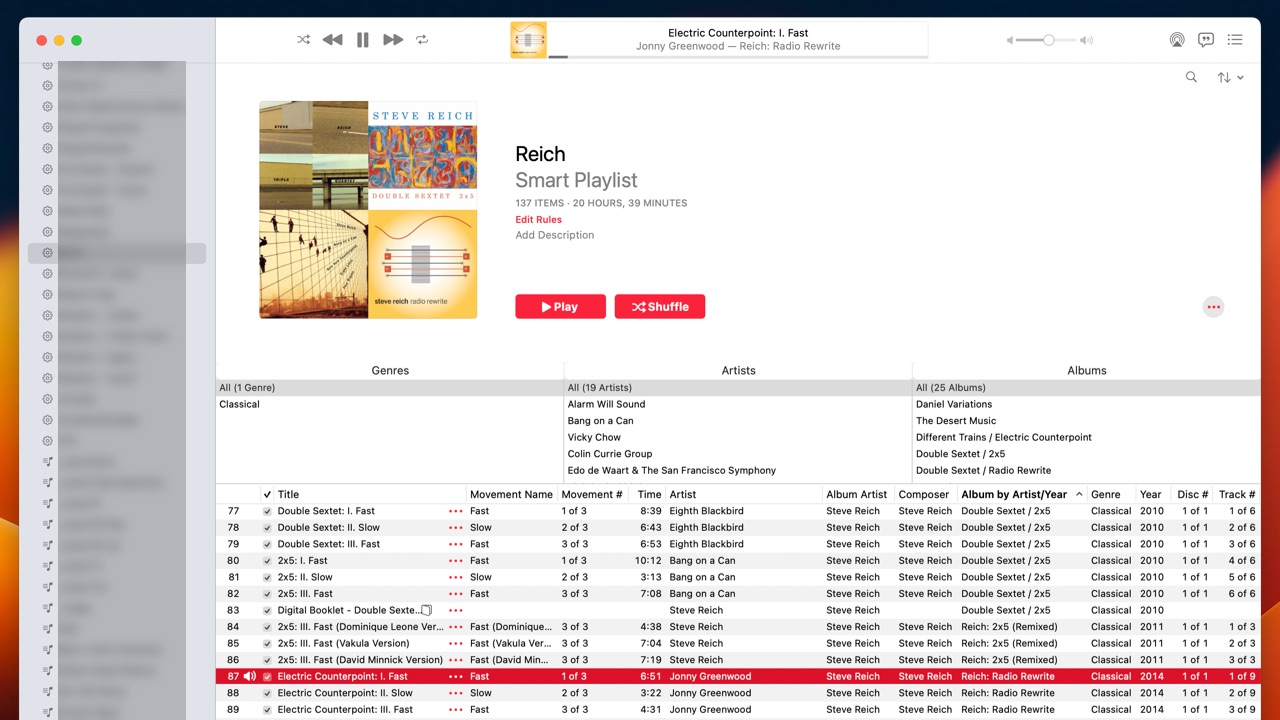
Task: Uncheck Double Sextet: II. Slow checkbox
Action: click(267, 527)
